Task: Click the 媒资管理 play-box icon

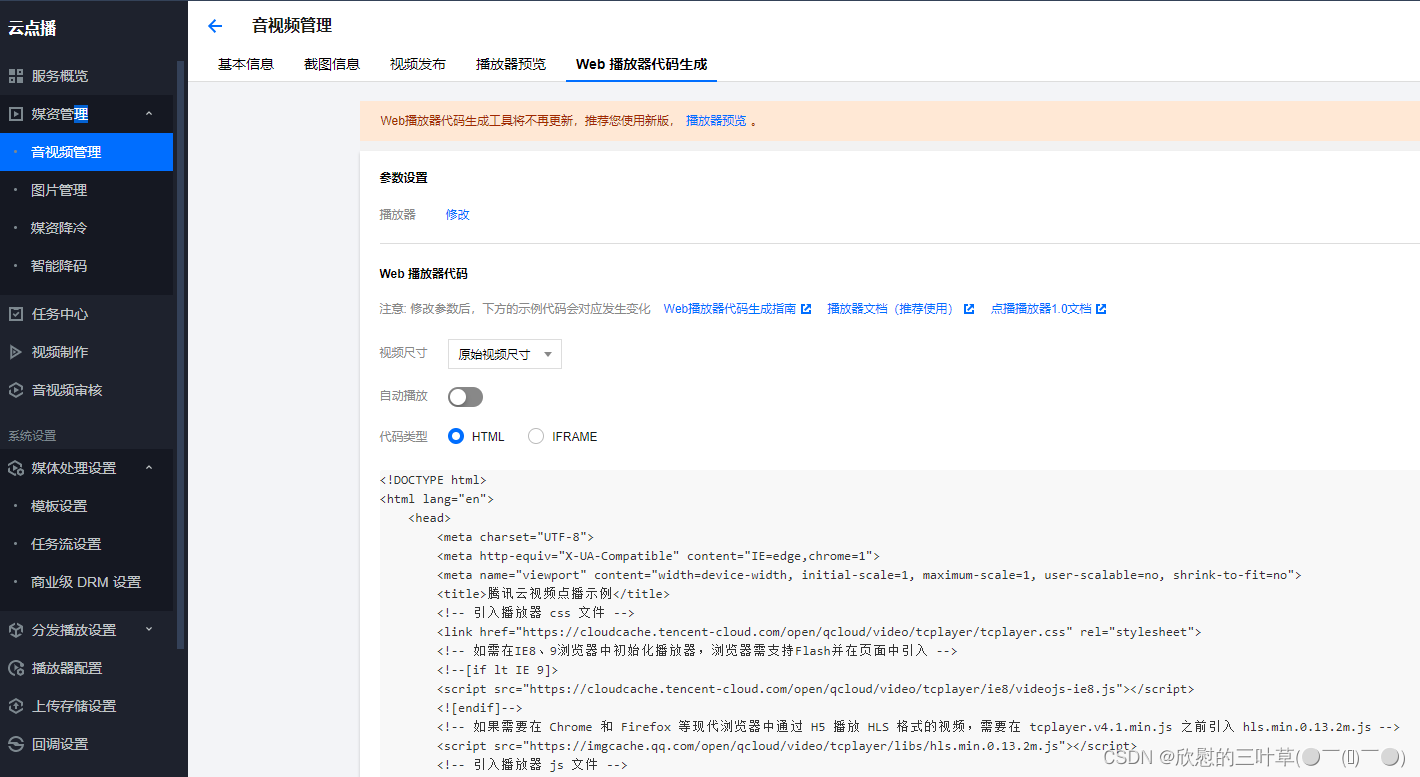Action: [x=16, y=114]
